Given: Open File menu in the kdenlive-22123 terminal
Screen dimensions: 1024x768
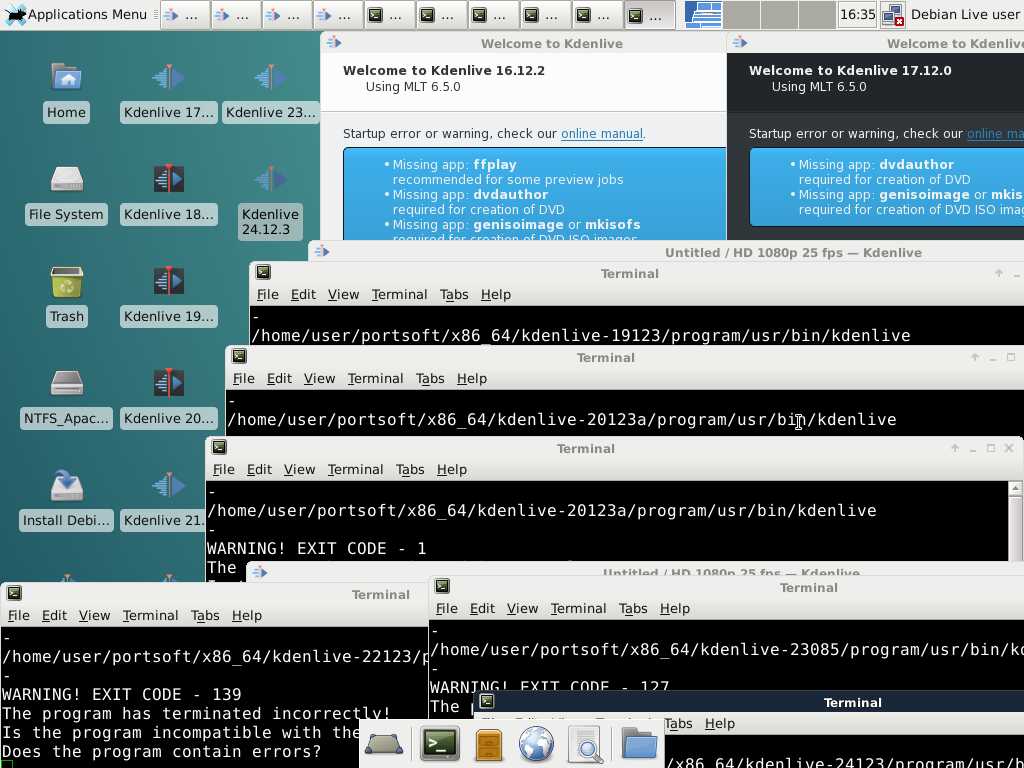Looking at the screenshot, I should pyautogui.click(x=18, y=615).
